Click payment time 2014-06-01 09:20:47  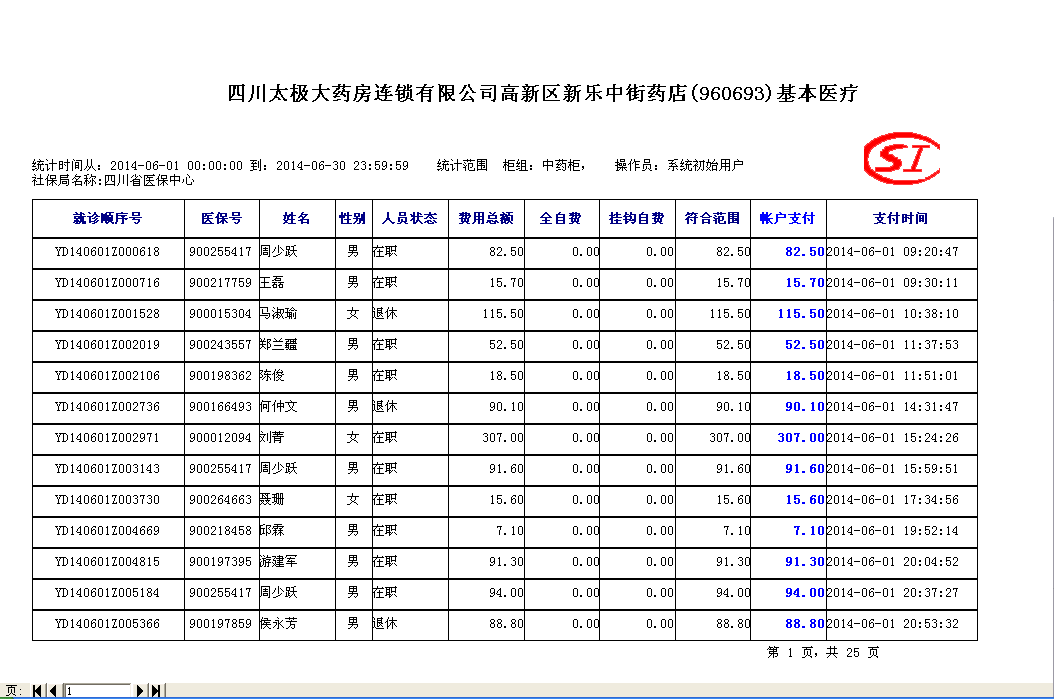coord(893,252)
